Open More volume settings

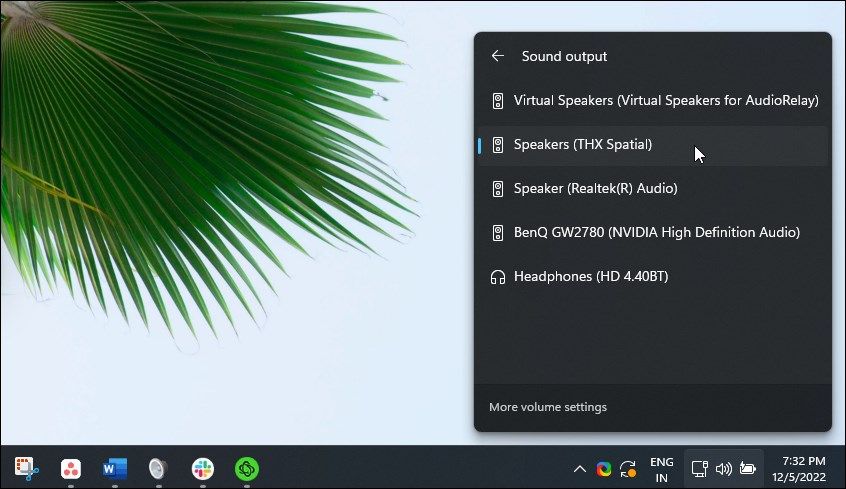(548, 407)
